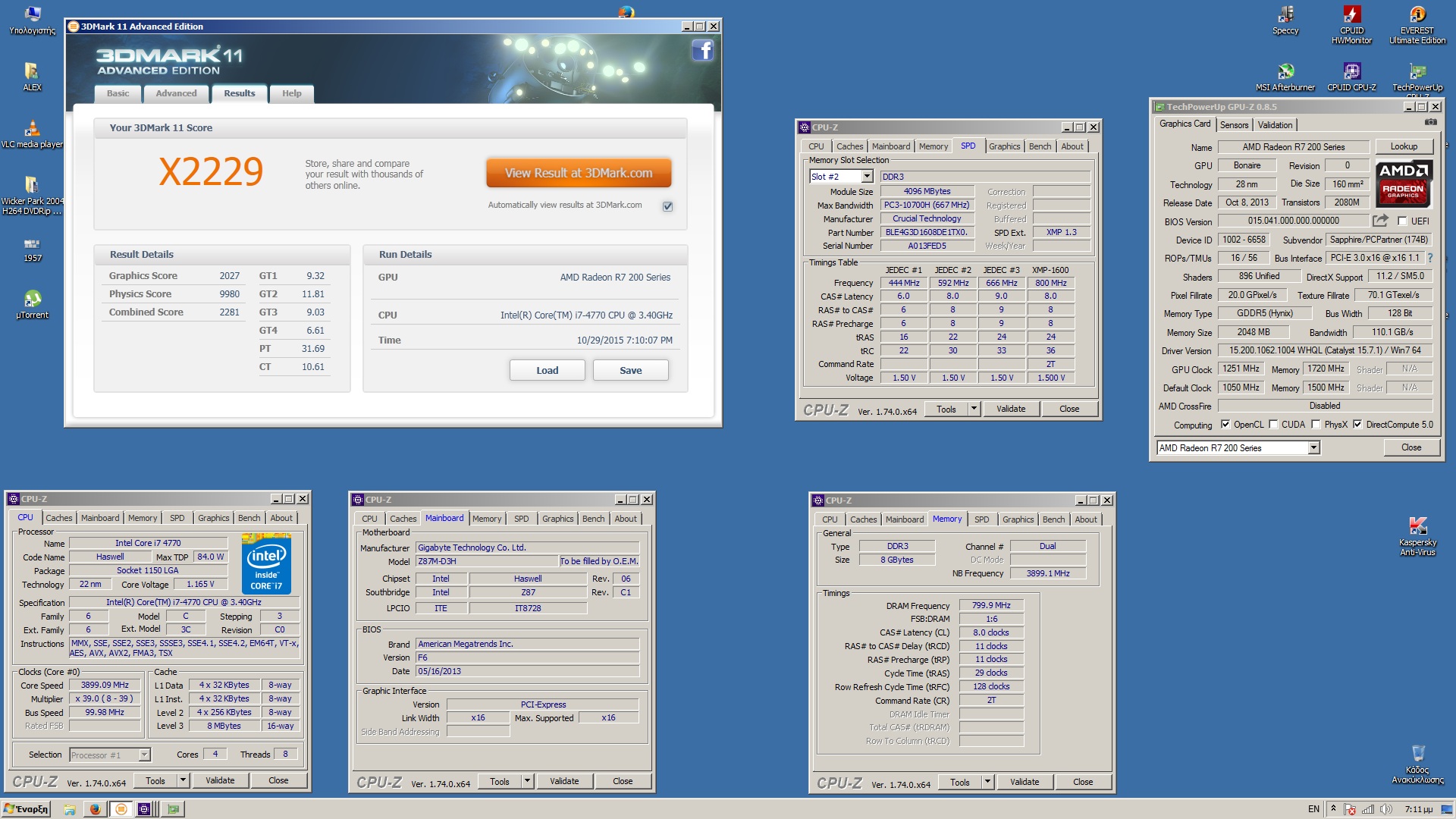Open the Wicker Park 2004 desktop file
1456x819 pixels.
[x=32, y=196]
